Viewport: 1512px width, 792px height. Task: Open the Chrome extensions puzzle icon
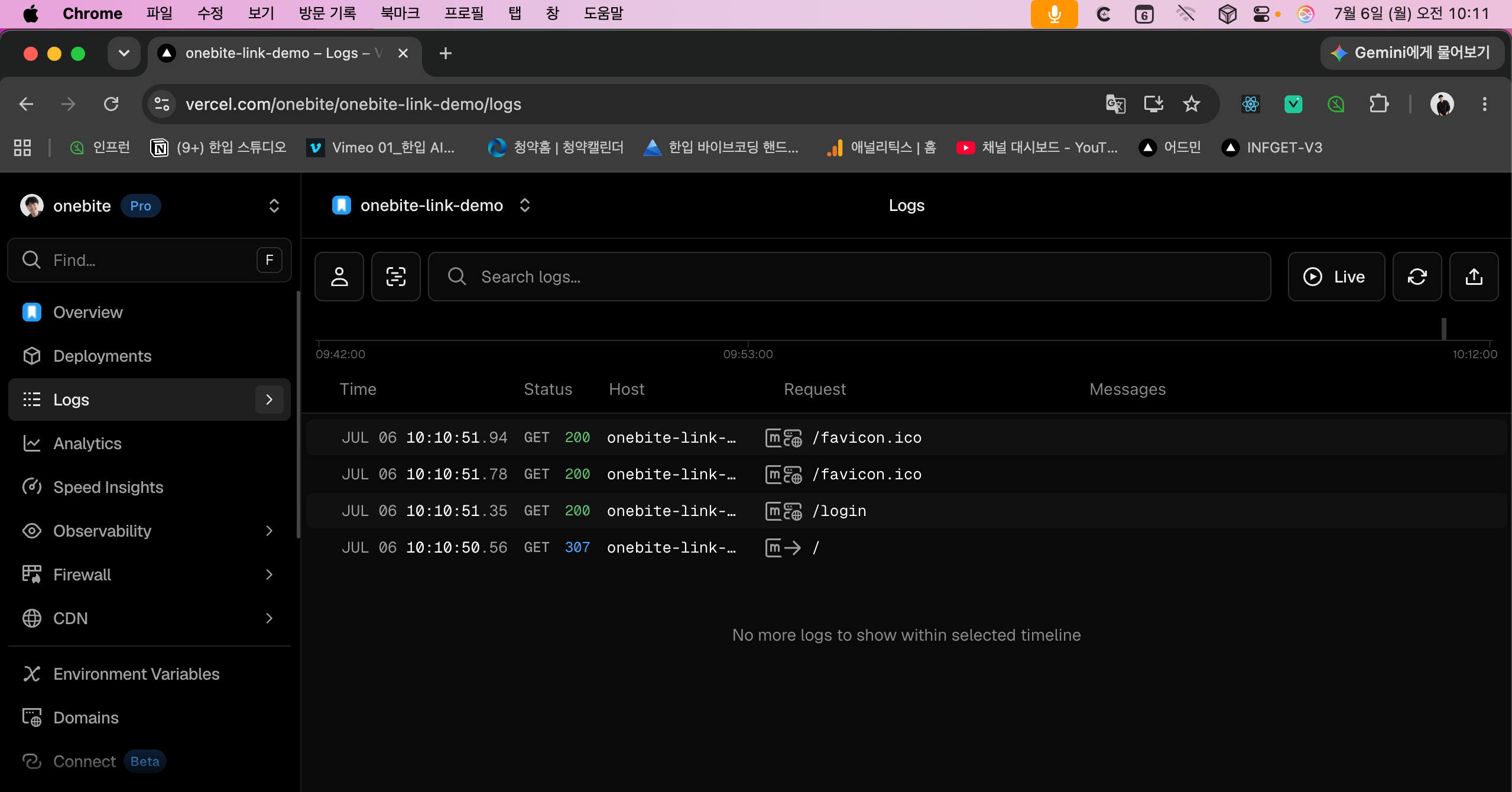[x=1378, y=104]
